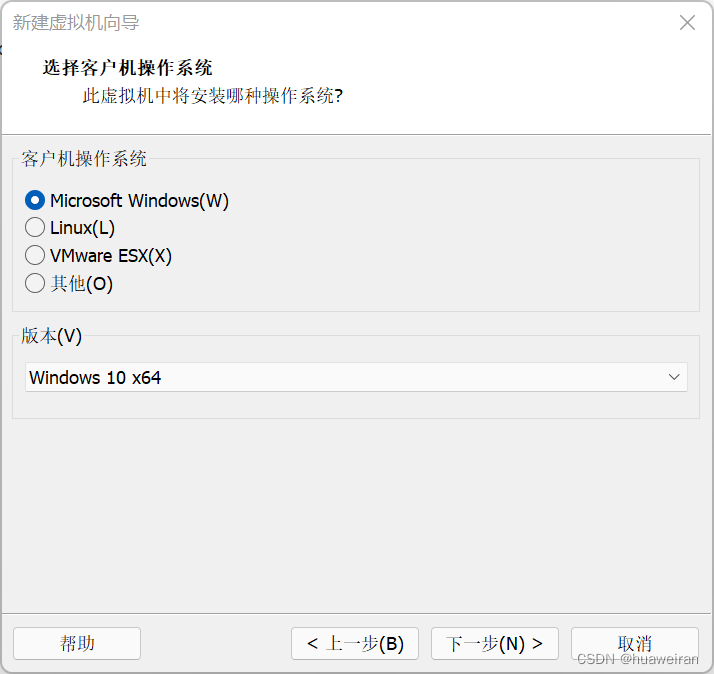Click the 其他(O) label text
Image resolution: width=714 pixels, height=674 pixels.
82,284
